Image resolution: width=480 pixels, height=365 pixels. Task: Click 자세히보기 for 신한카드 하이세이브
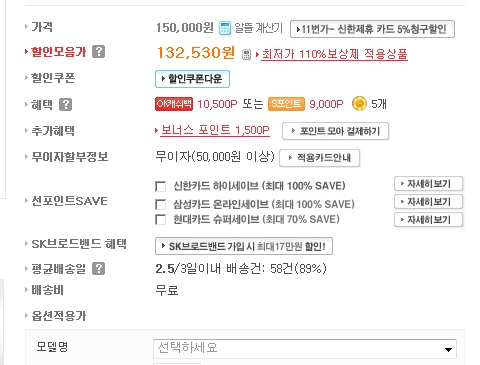point(428,184)
